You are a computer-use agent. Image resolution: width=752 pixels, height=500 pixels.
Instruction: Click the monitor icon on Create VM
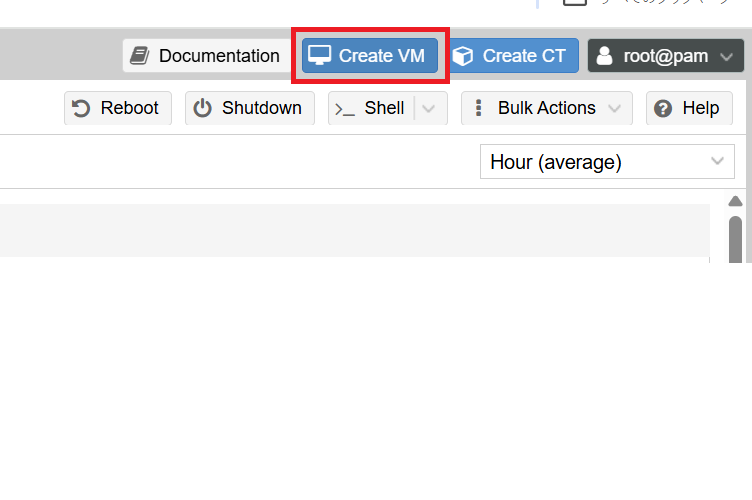click(x=319, y=56)
